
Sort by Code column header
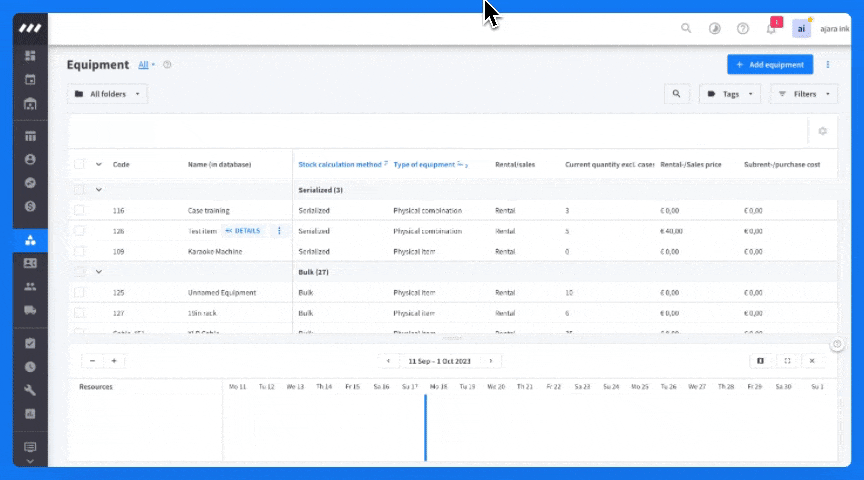tap(121, 164)
